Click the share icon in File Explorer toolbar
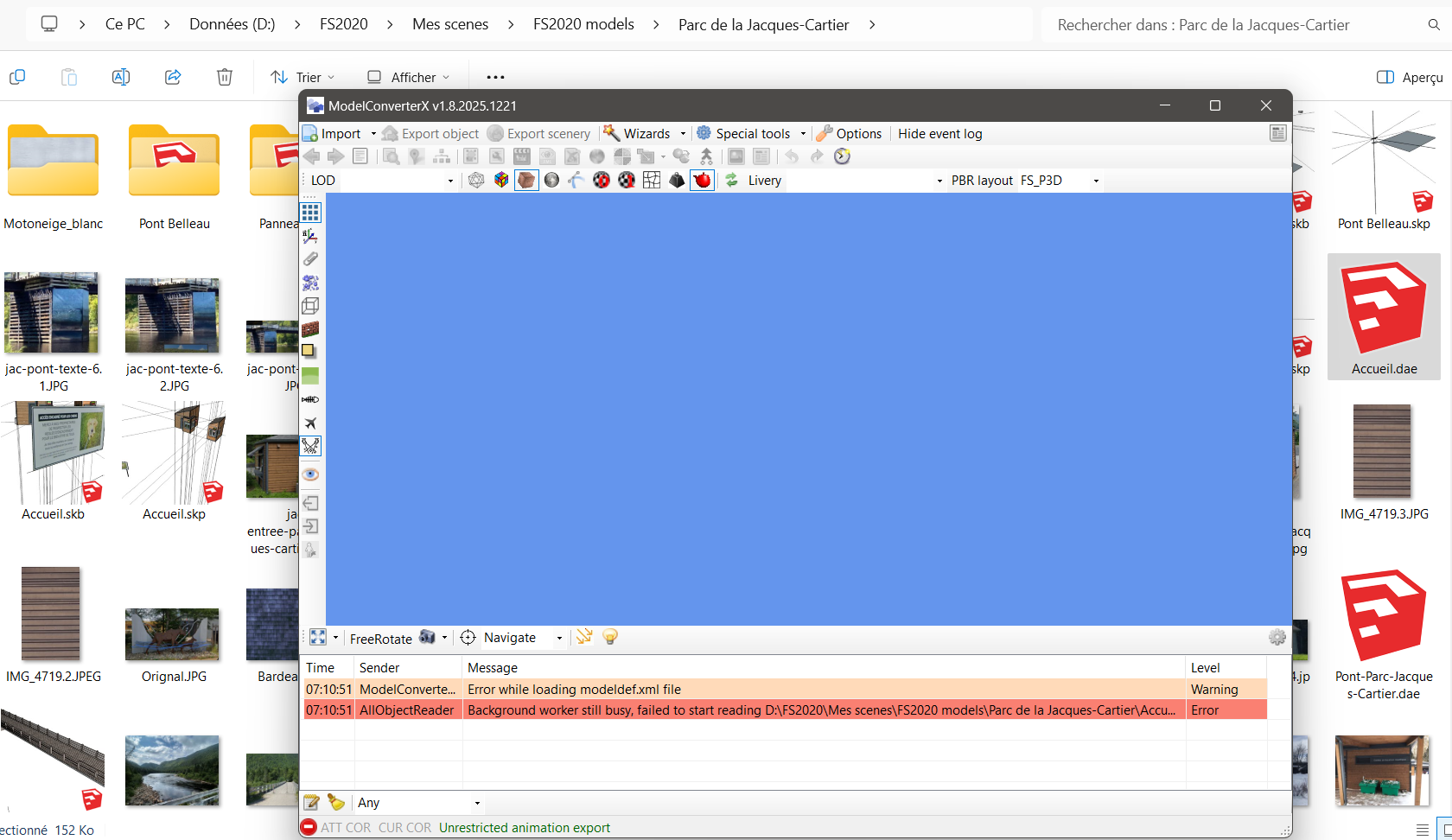1452x840 pixels. (x=173, y=77)
